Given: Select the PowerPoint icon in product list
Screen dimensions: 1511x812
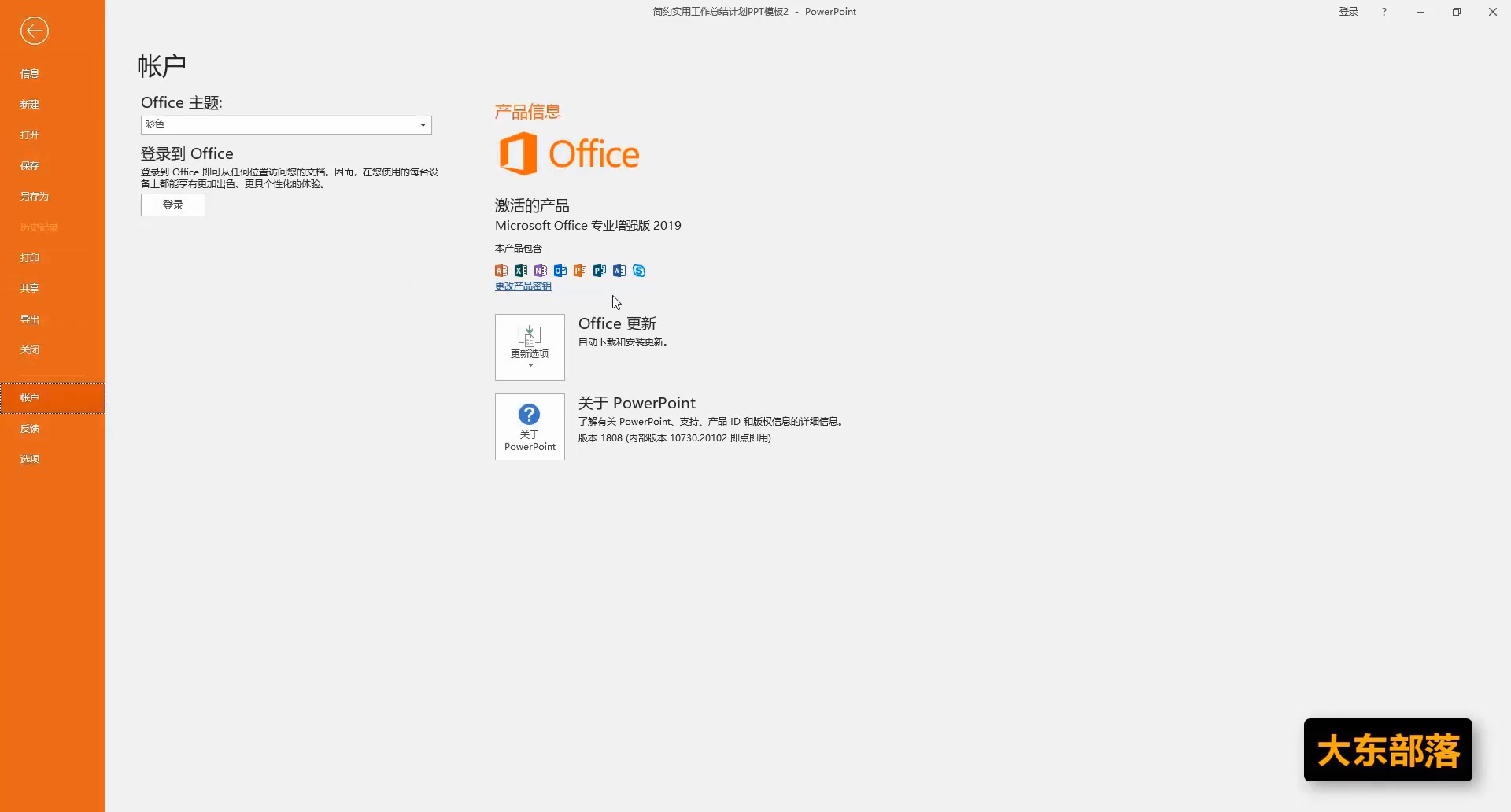Looking at the screenshot, I should (579, 271).
